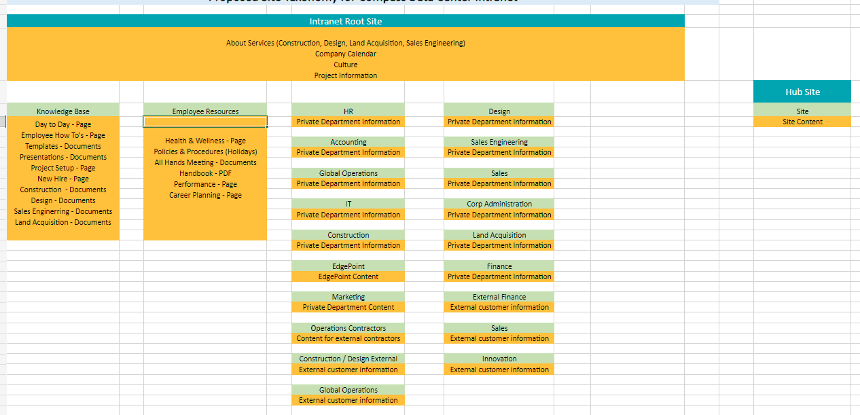Select Templates - Documents row
The width and height of the screenshot is (860, 415).
(x=63, y=146)
